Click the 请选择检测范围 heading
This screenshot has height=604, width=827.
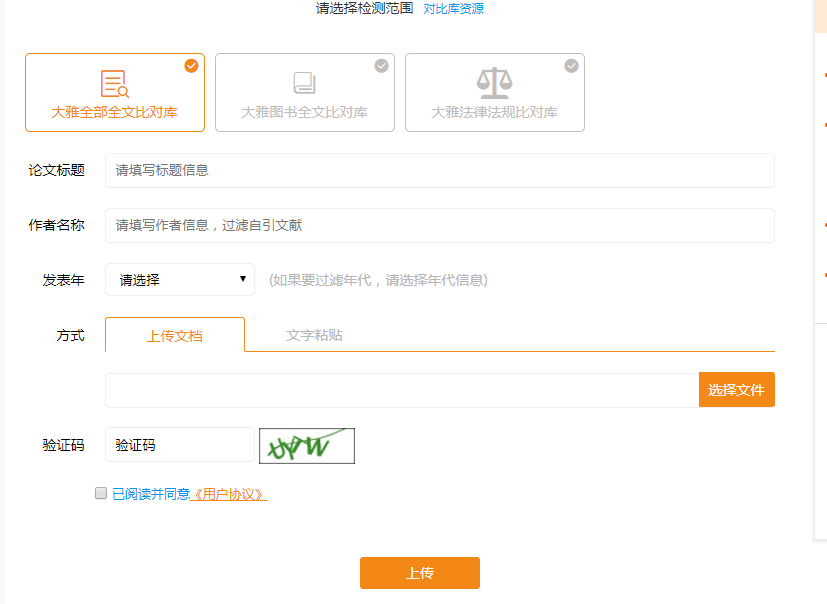pos(364,8)
